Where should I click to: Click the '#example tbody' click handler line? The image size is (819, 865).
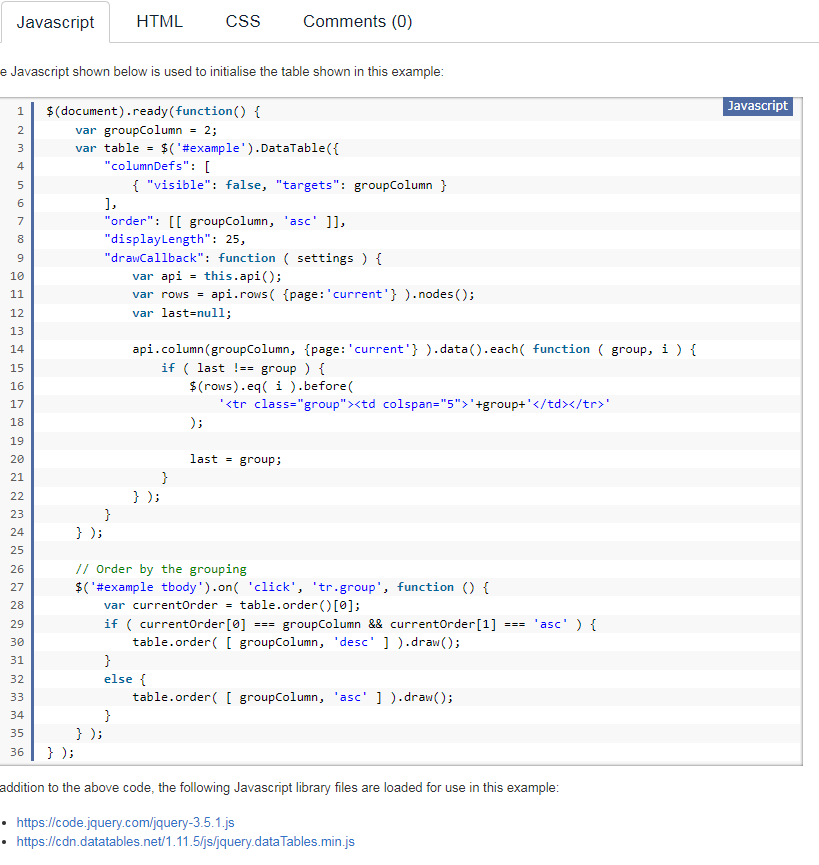coord(282,588)
